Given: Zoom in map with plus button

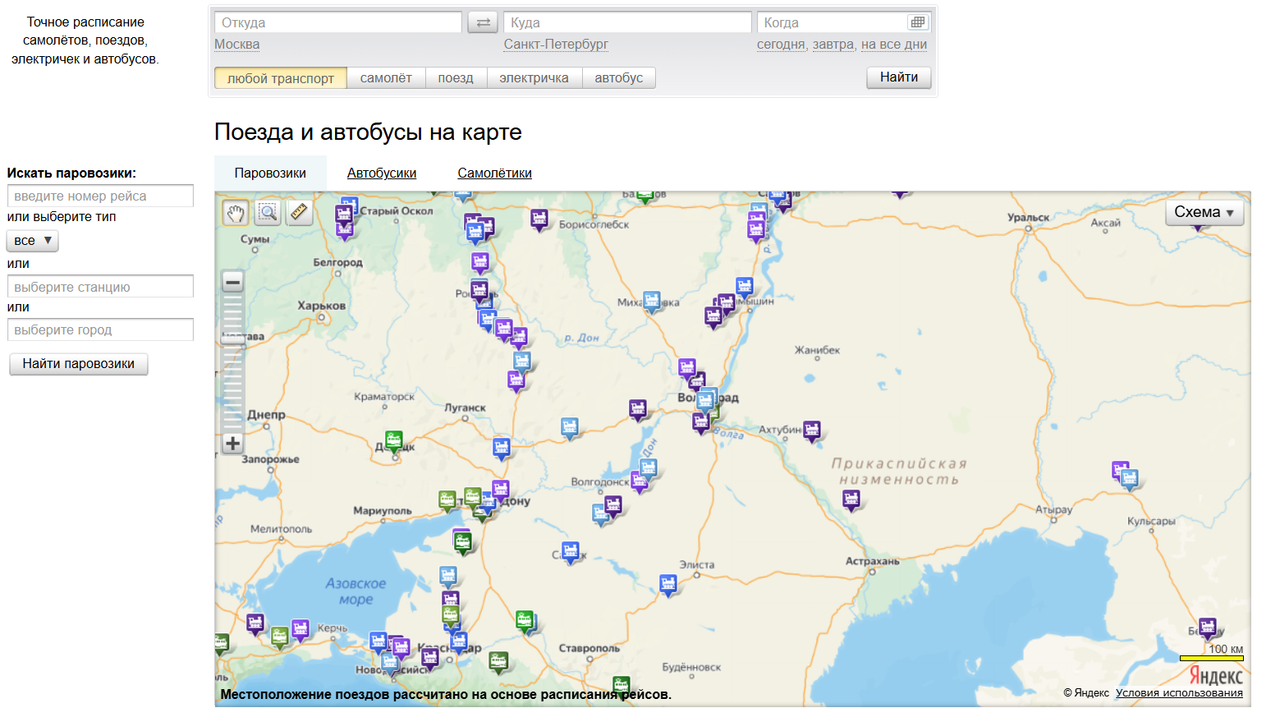Looking at the screenshot, I should [x=233, y=443].
